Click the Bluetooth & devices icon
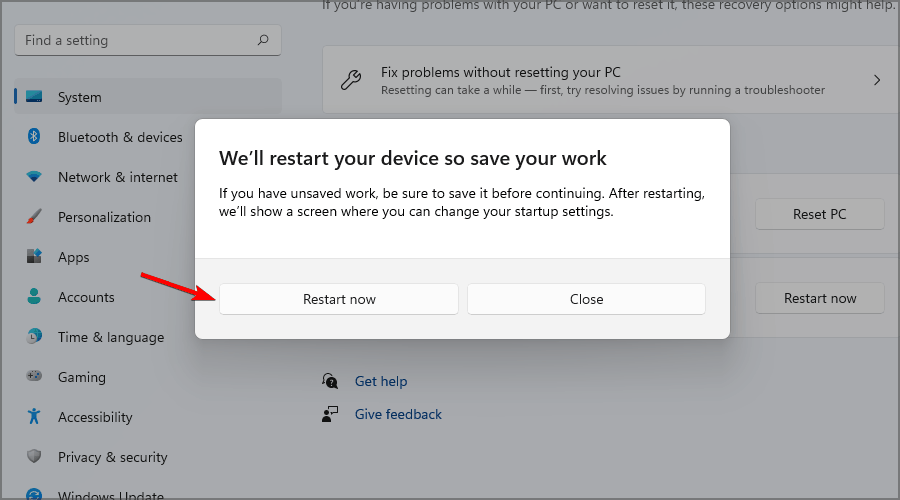The image size is (900, 500). (34, 137)
